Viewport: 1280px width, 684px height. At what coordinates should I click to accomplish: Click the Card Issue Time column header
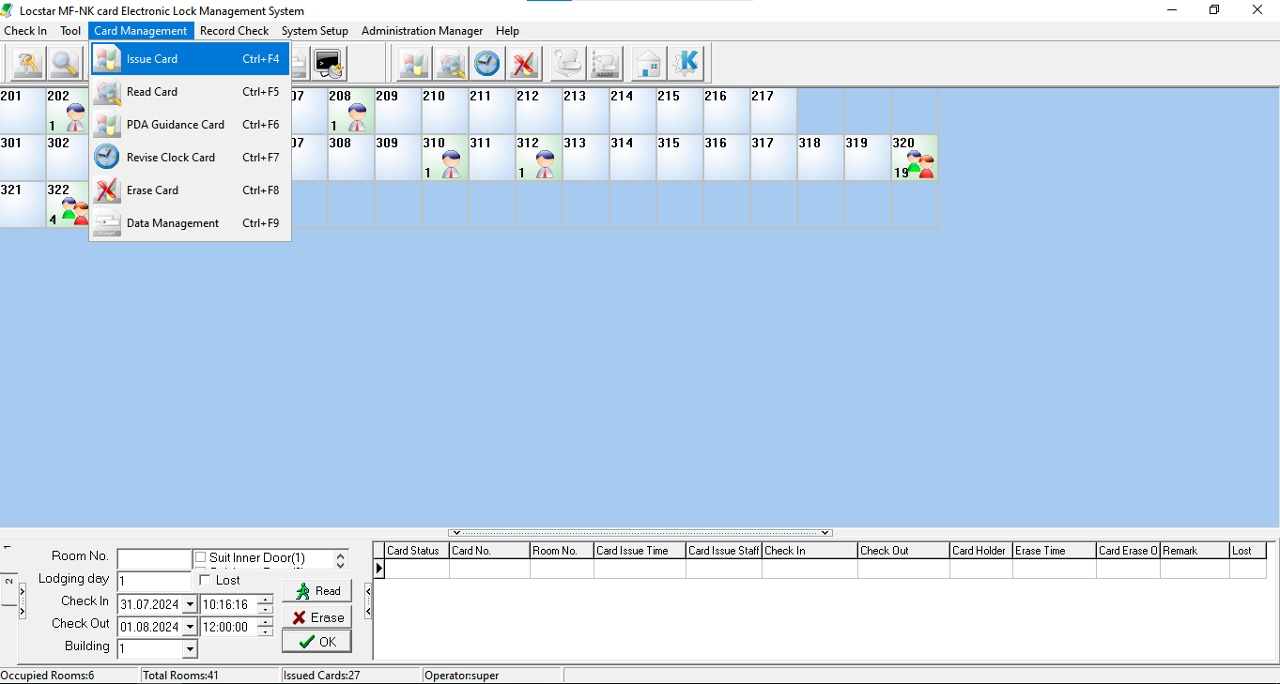(639, 551)
